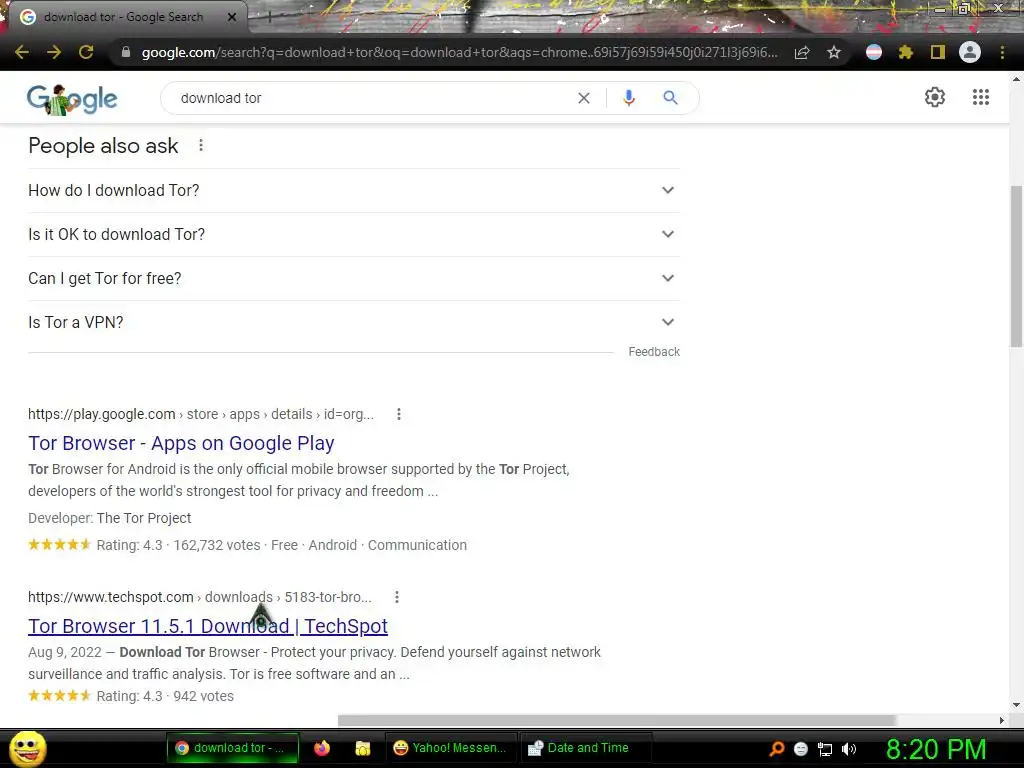The image size is (1024, 768).
Task: Switch to Yahoo! Messenger taskbar item
Action: (x=452, y=748)
